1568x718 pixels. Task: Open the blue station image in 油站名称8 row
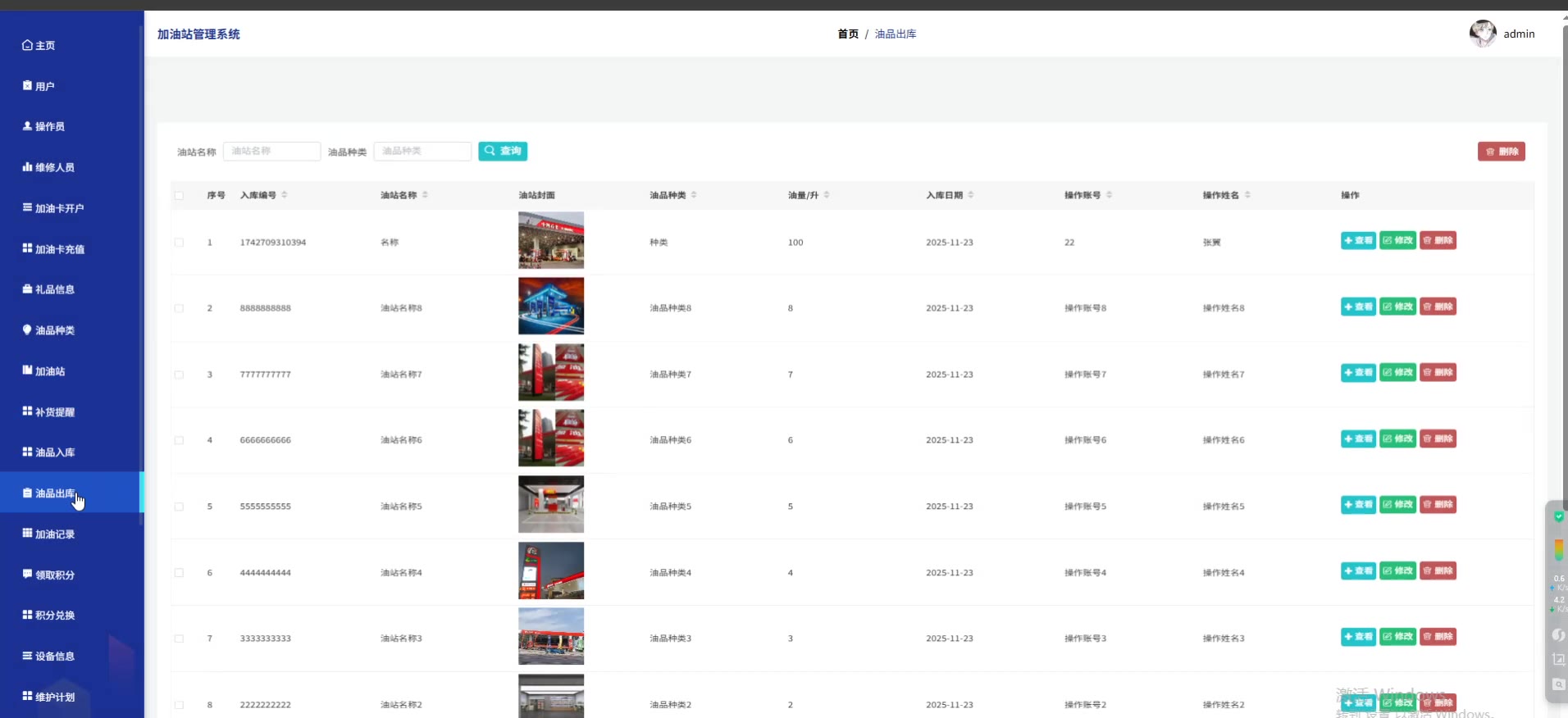551,306
